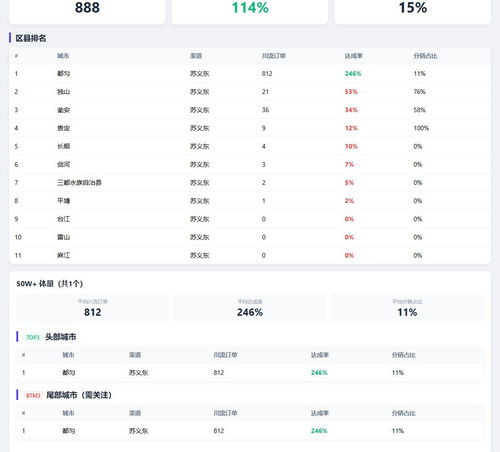
Task: Select the 剑河 city cell
Action: [x=63, y=164]
